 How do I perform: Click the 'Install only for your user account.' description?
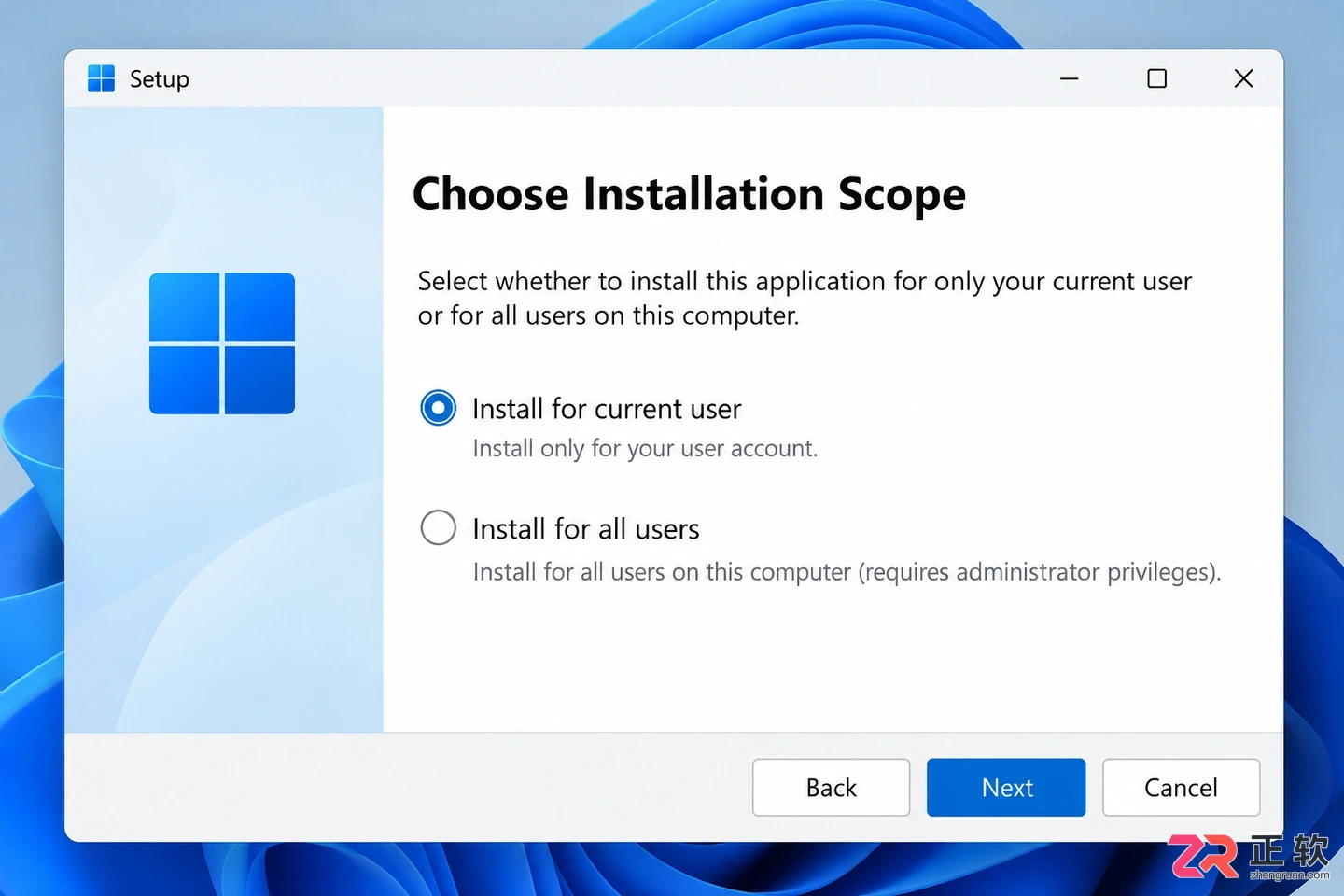click(645, 449)
